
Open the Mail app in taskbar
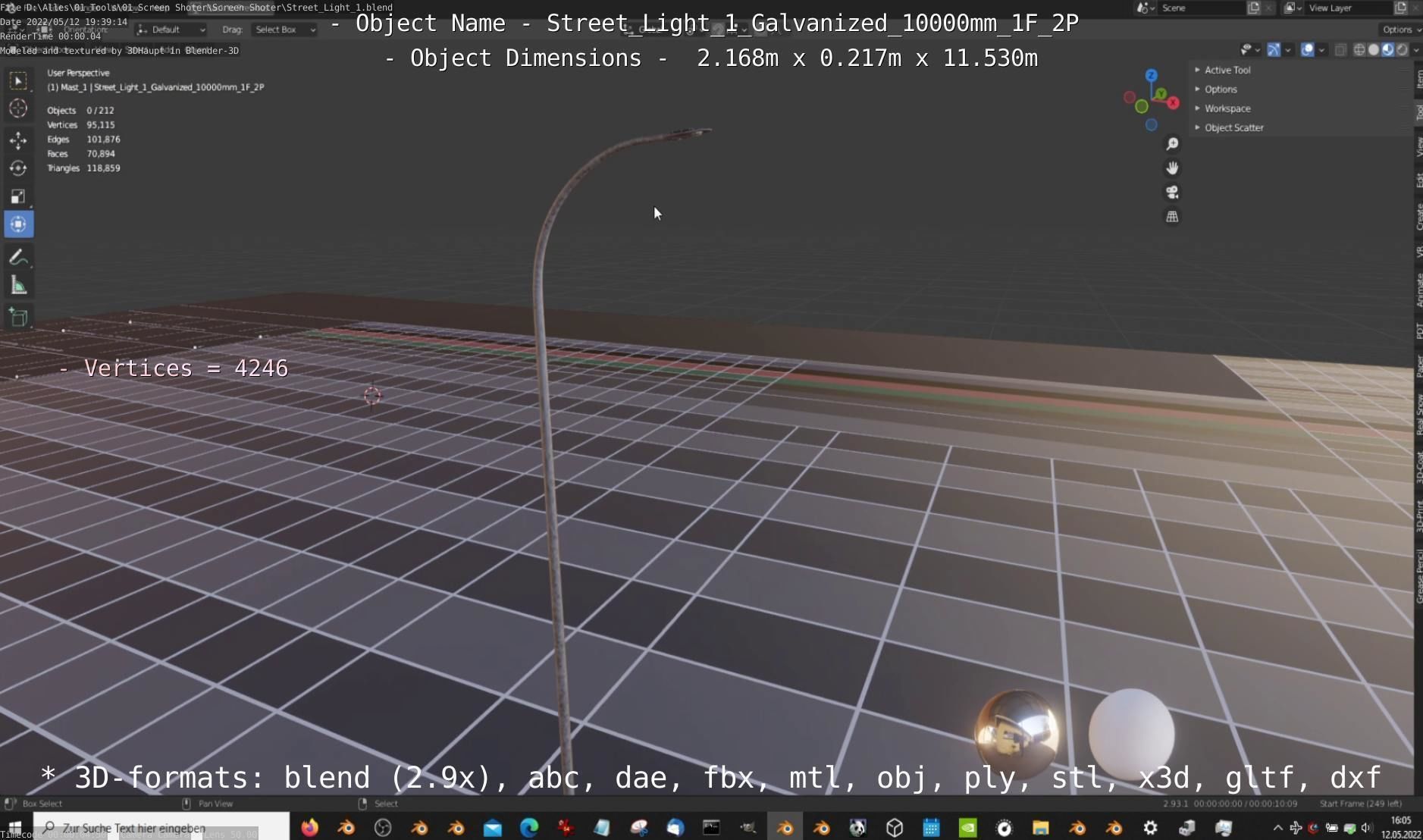click(x=492, y=828)
